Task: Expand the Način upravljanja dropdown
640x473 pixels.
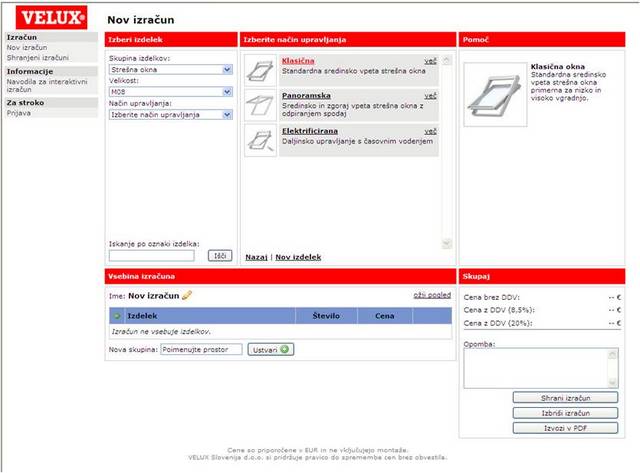Action: tap(171, 114)
